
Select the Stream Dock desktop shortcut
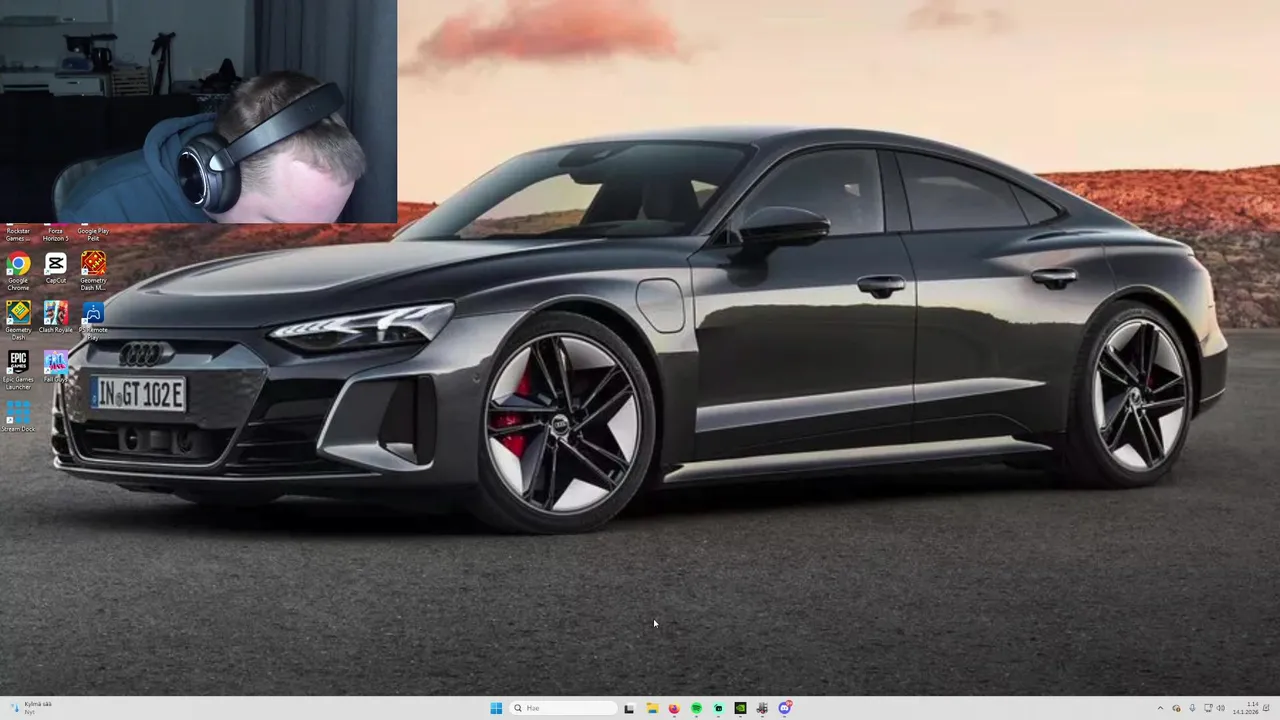pos(18,417)
